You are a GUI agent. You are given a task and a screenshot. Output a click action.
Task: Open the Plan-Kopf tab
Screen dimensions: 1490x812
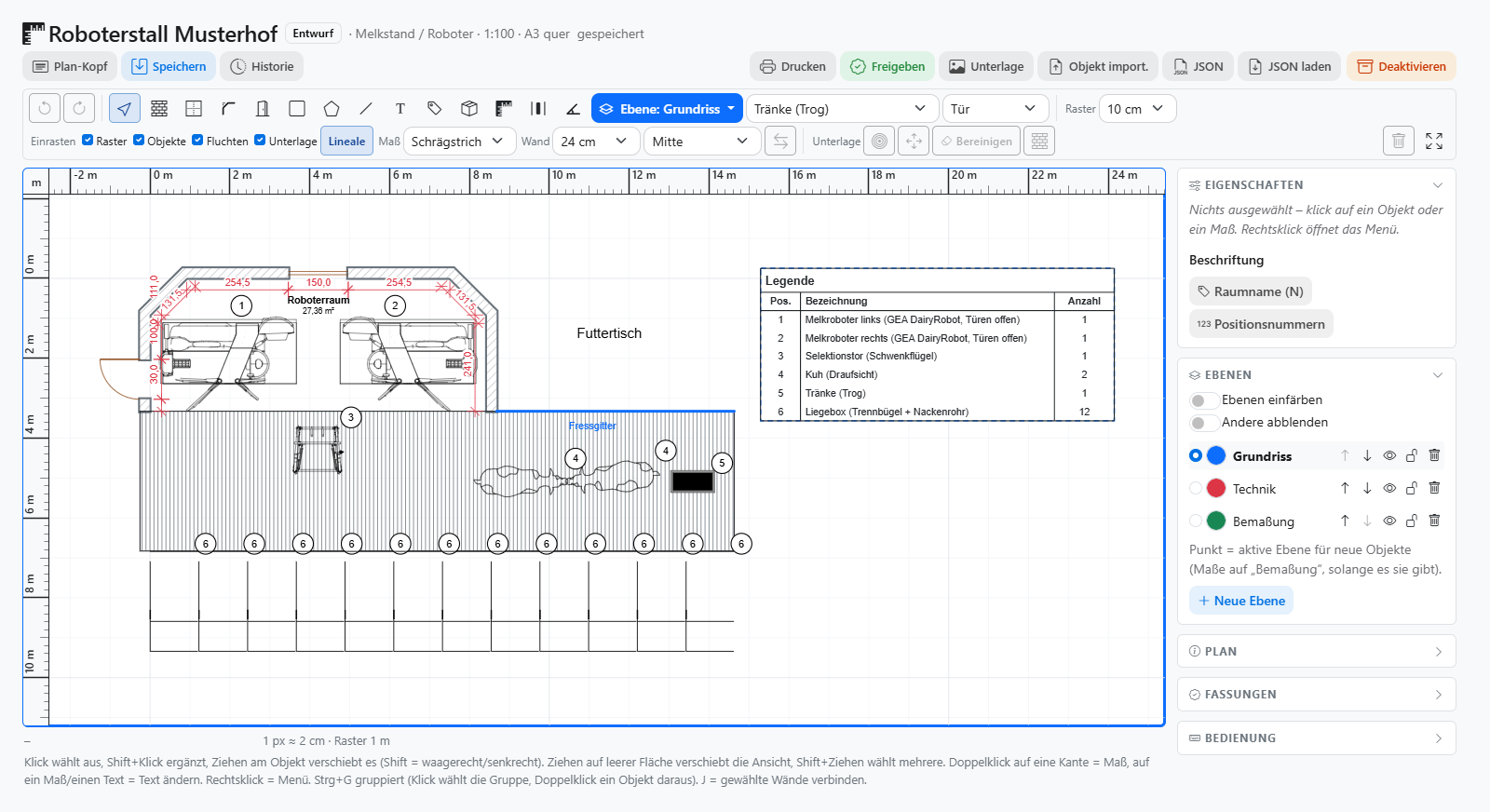pos(70,67)
